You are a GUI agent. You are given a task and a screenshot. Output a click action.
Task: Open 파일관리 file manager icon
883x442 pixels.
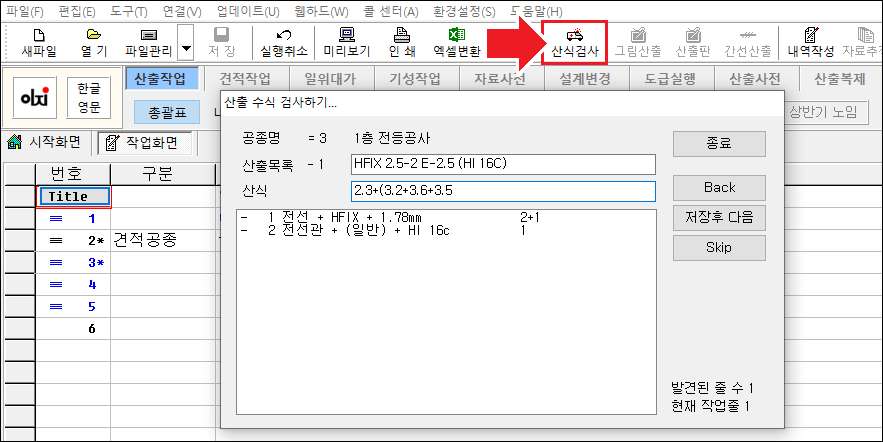(x=149, y=43)
